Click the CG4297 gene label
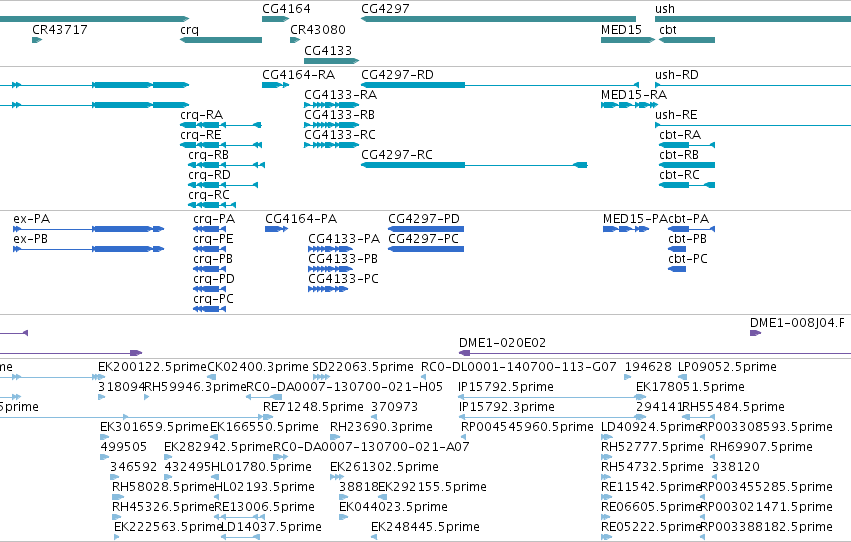 [x=385, y=9]
